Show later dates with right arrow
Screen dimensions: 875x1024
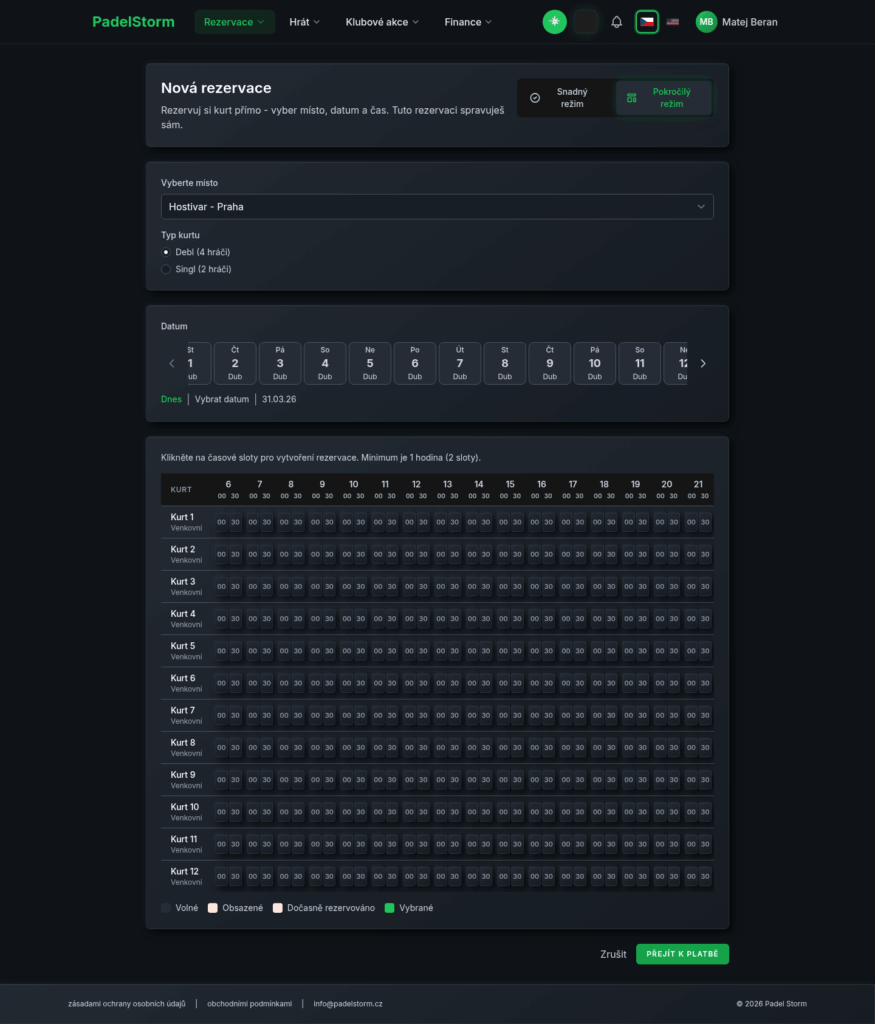coord(703,364)
